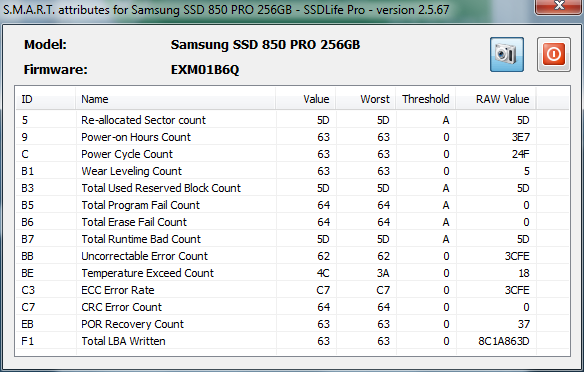This screenshot has width=584, height=372.
Task: Close the S.M.A.R.T. attributes window
Action: click(x=559, y=6)
